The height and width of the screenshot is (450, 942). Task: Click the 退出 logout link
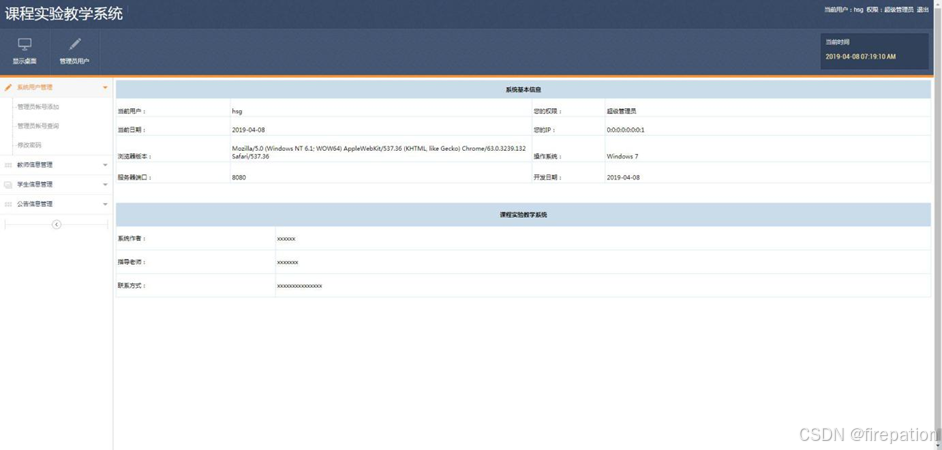[x=923, y=10]
